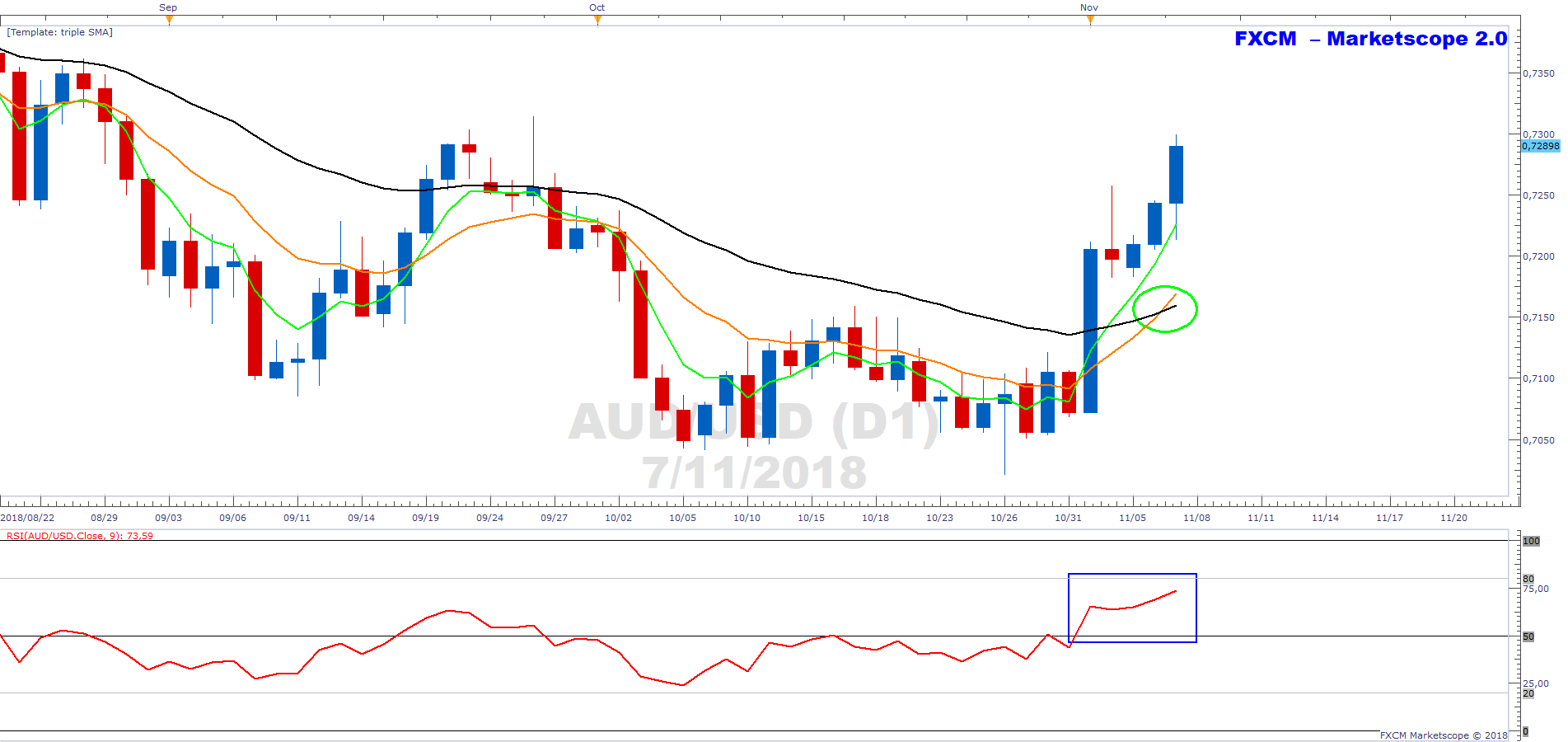Viewport: 1568px width, 742px height.
Task: Select the 11/14 date on the time axis
Action: [1326, 518]
